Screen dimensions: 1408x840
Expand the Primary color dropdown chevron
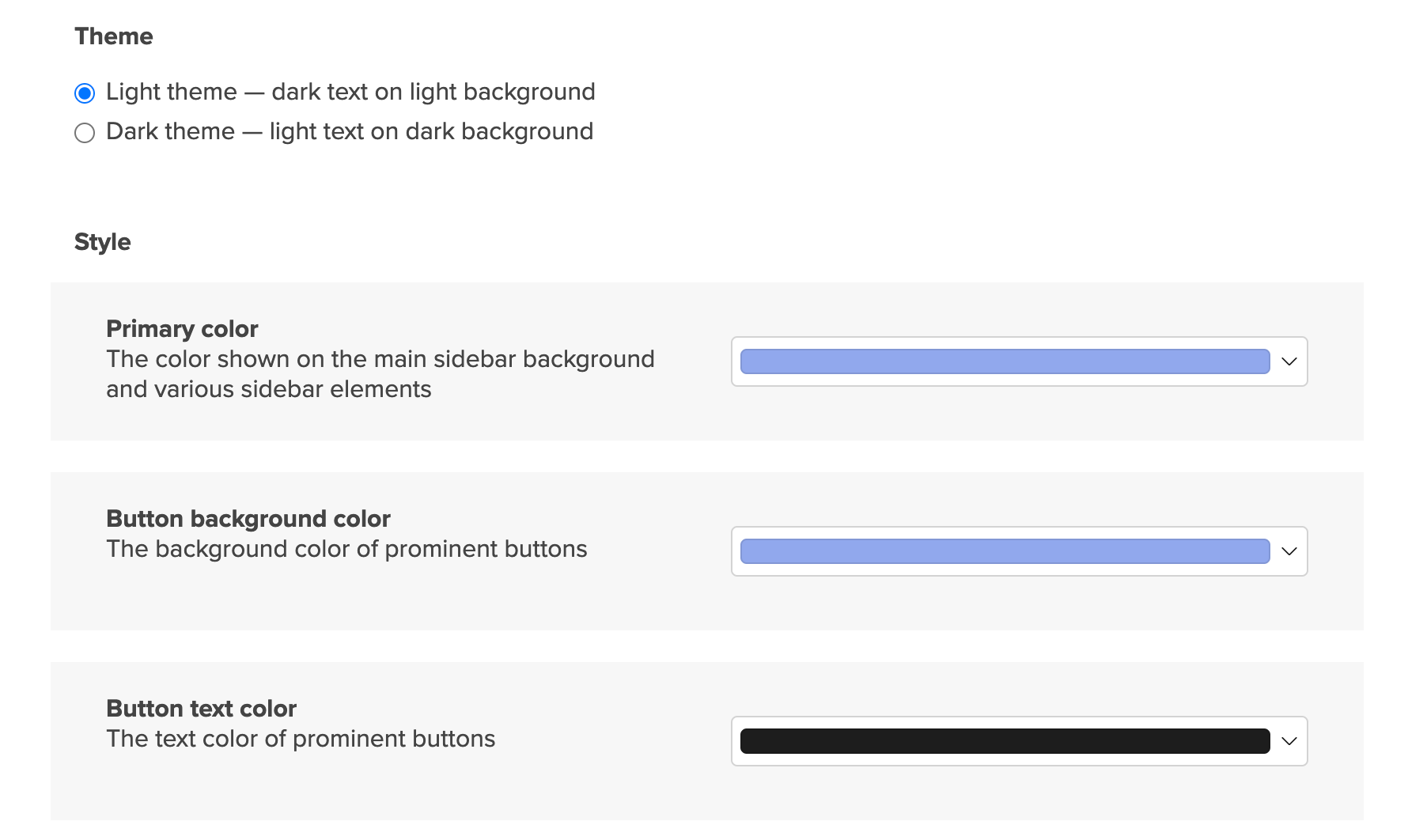tap(1289, 361)
